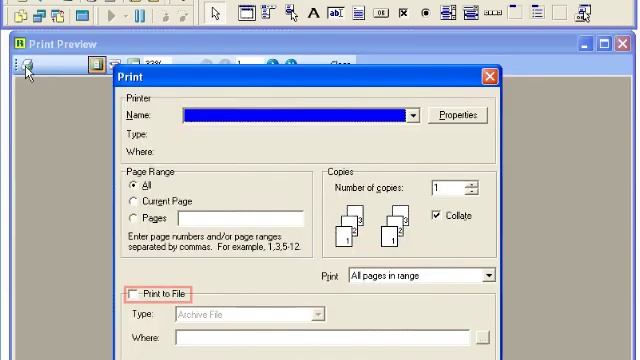Select the Current Page radio button
Viewport: 640px width, 360px height.
(x=133, y=201)
